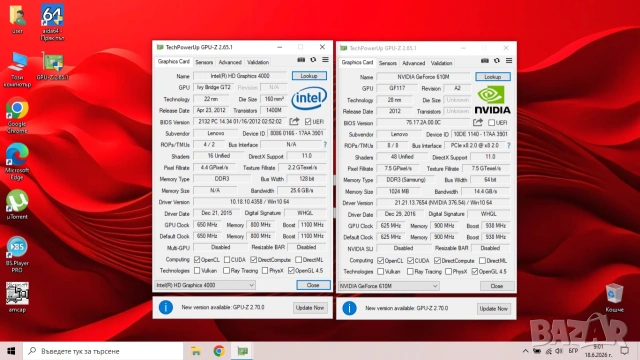The image size is (640, 360).
Task: Toggle the OpenGL 4.5 checkbox in Intel GPU-Z
Action: pos(291,271)
